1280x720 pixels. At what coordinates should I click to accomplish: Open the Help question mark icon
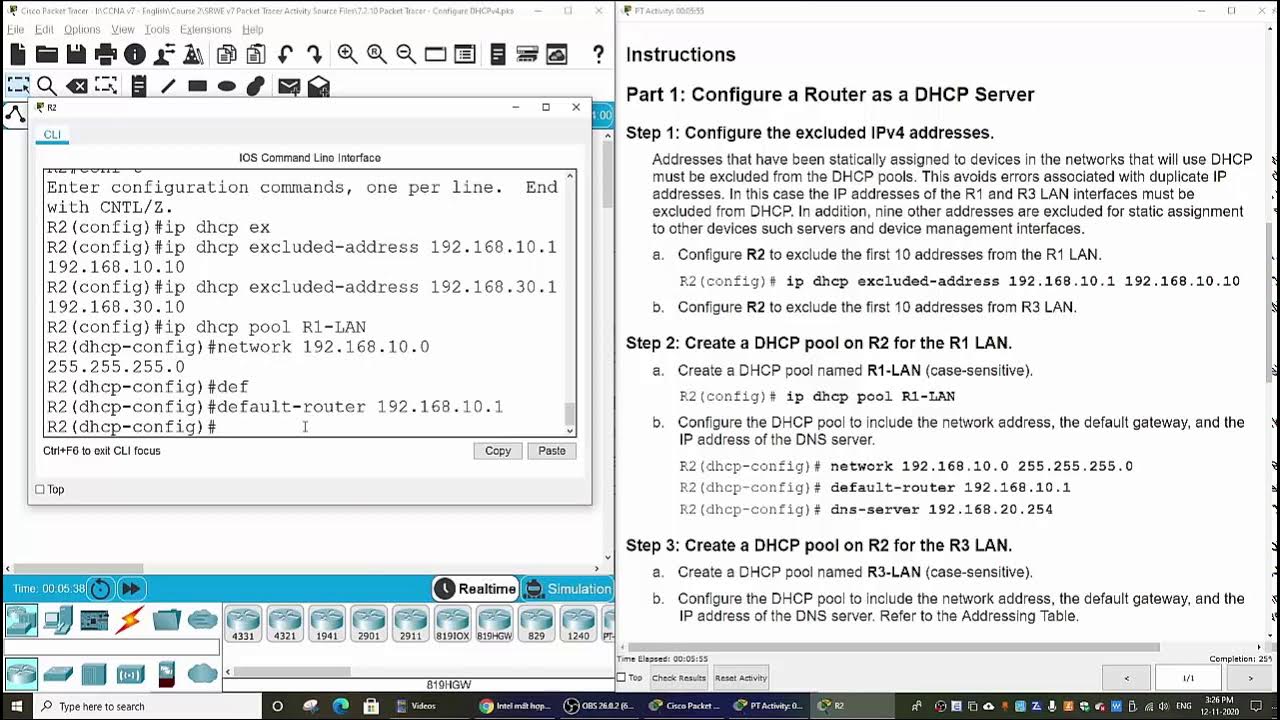598,54
